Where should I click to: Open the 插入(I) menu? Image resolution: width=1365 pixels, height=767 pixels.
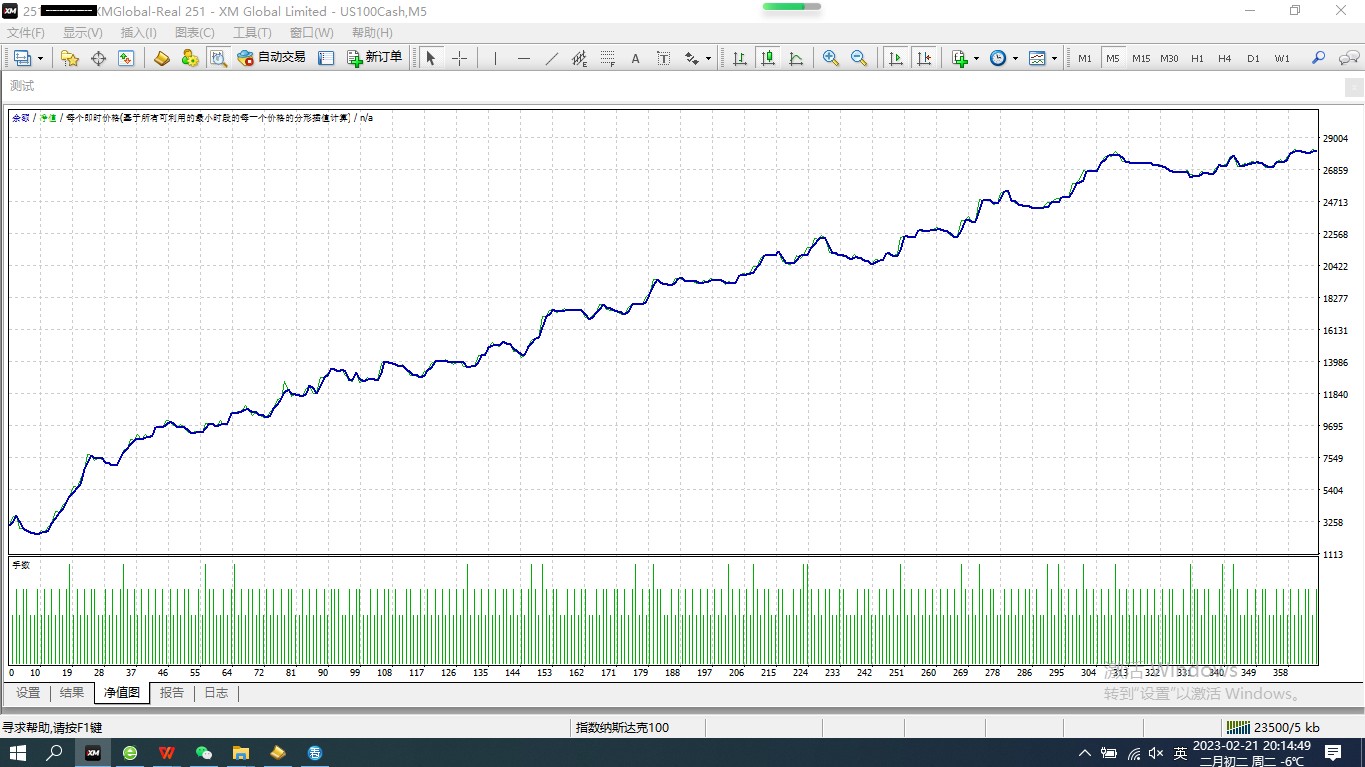(139, 33)
